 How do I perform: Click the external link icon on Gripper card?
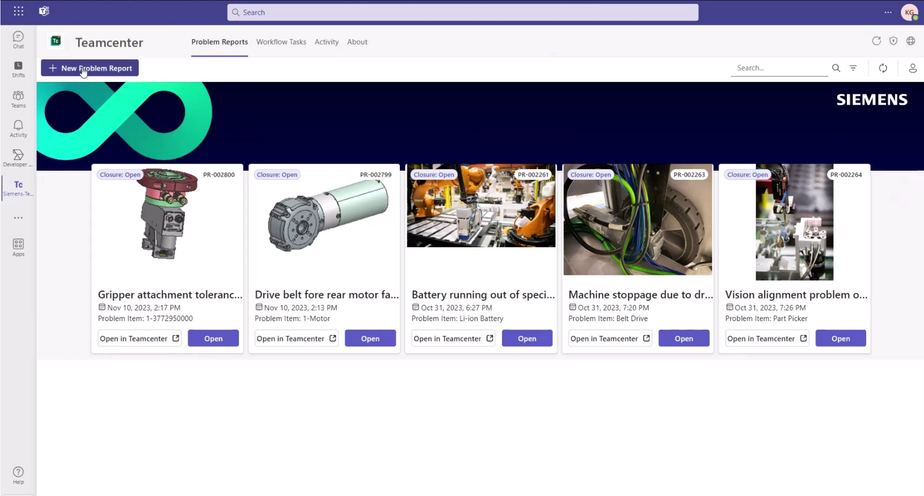click(176, 338)
